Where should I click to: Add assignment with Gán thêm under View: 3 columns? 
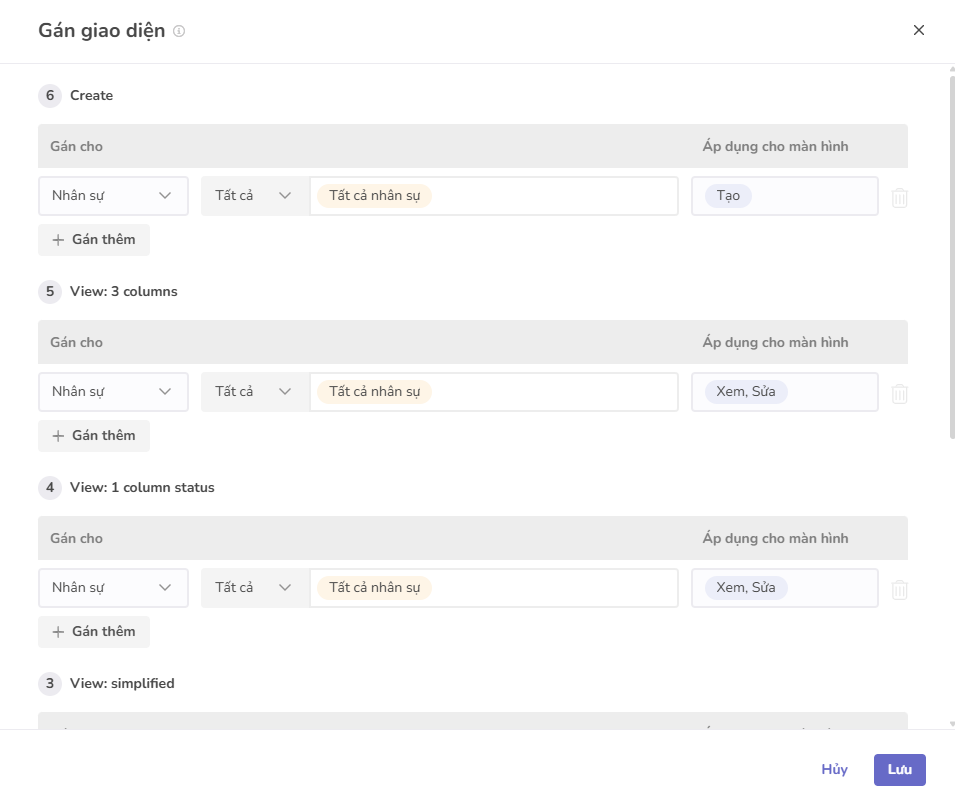click(94, 436)
